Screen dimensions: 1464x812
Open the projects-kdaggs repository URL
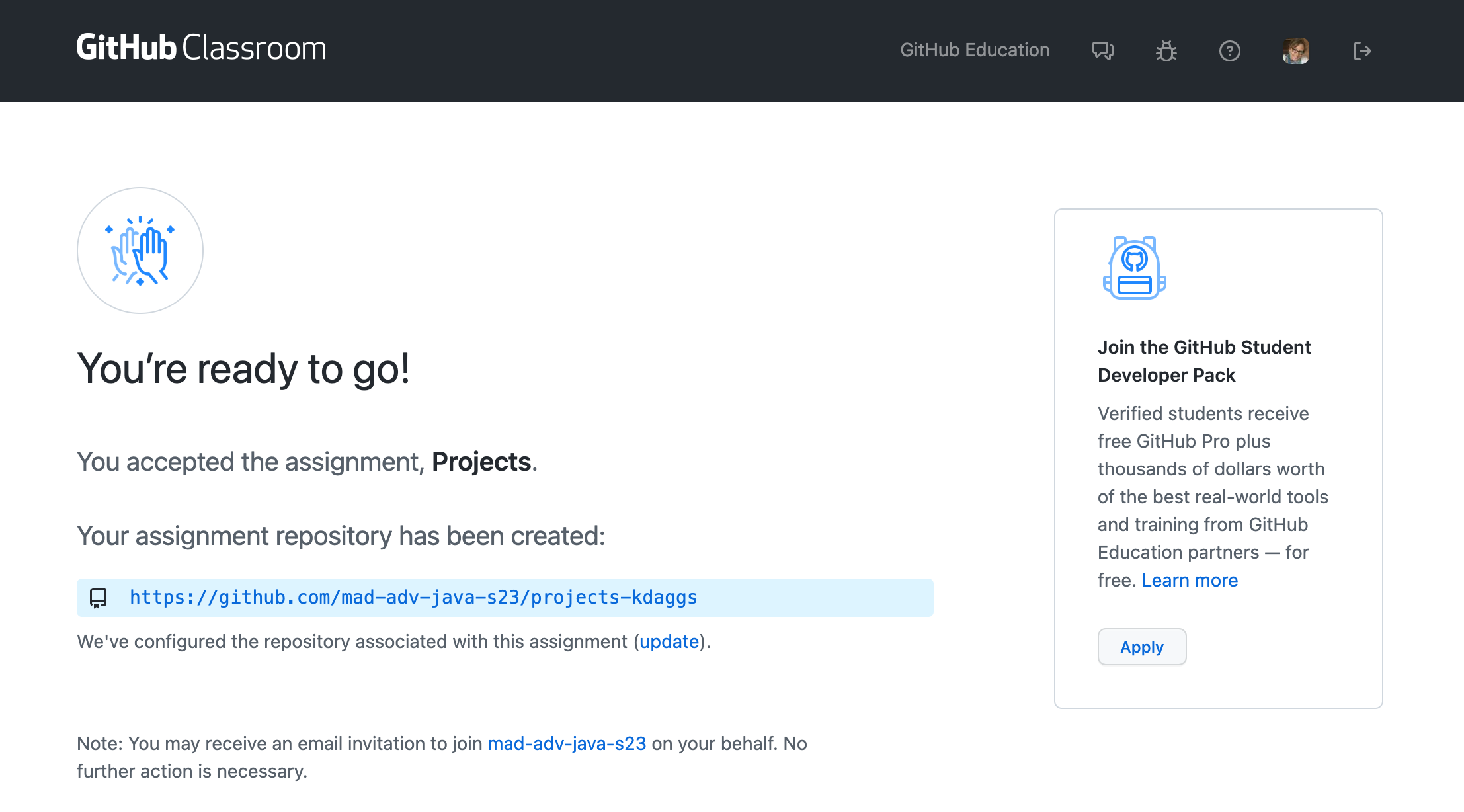pos(413,598)
